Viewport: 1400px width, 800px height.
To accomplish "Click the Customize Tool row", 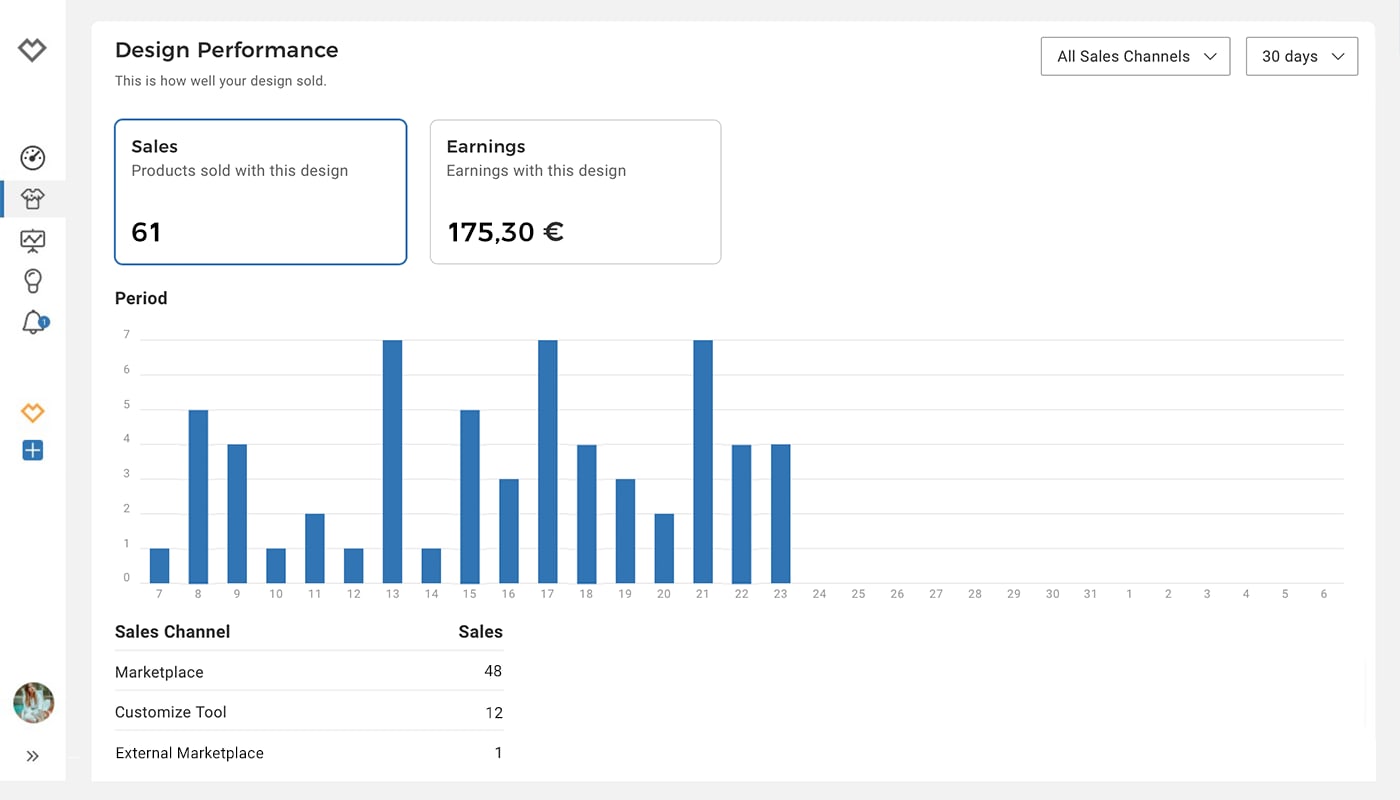I will [308, 712].
